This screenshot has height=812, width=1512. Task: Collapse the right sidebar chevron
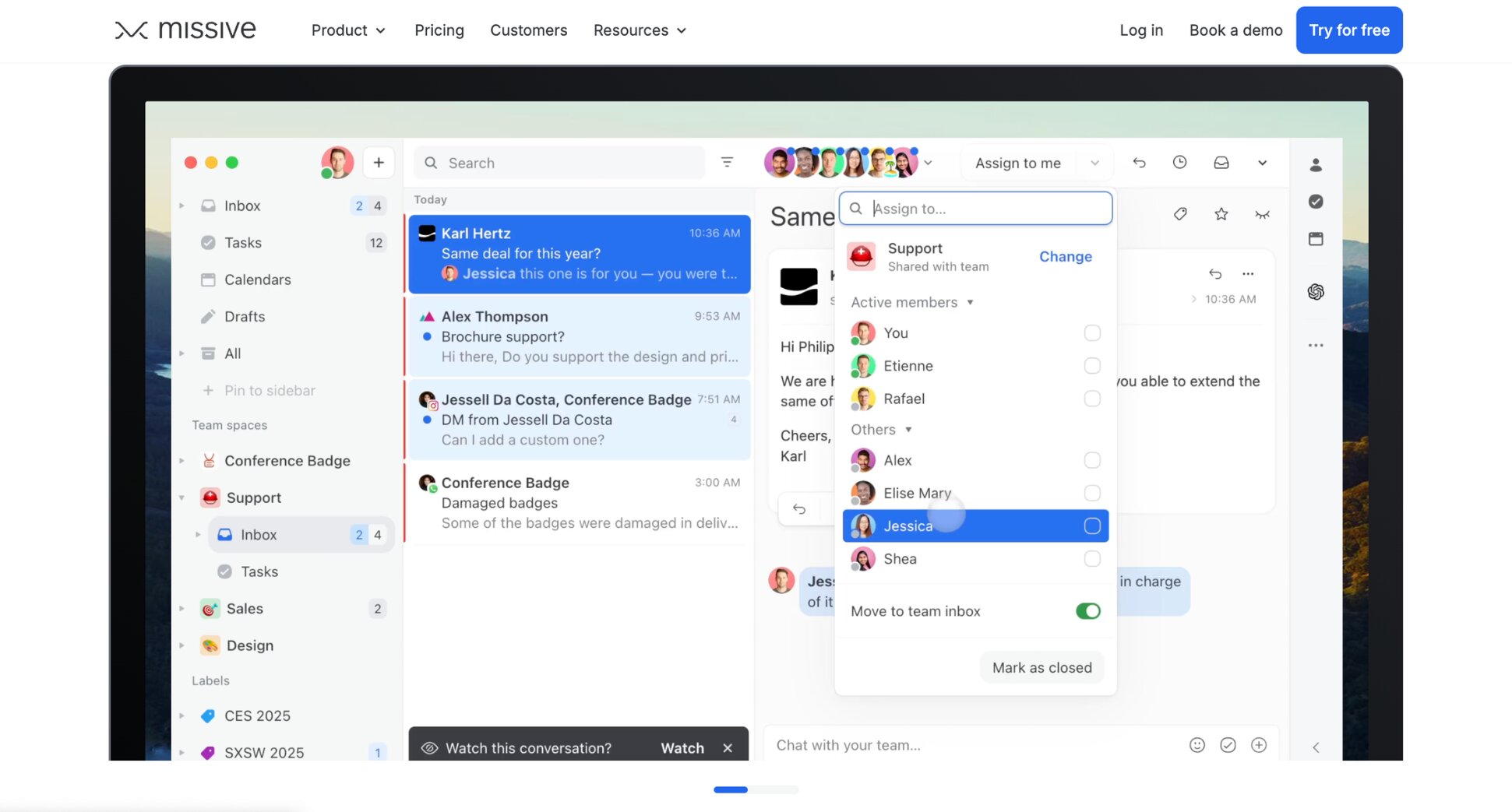1316,747
